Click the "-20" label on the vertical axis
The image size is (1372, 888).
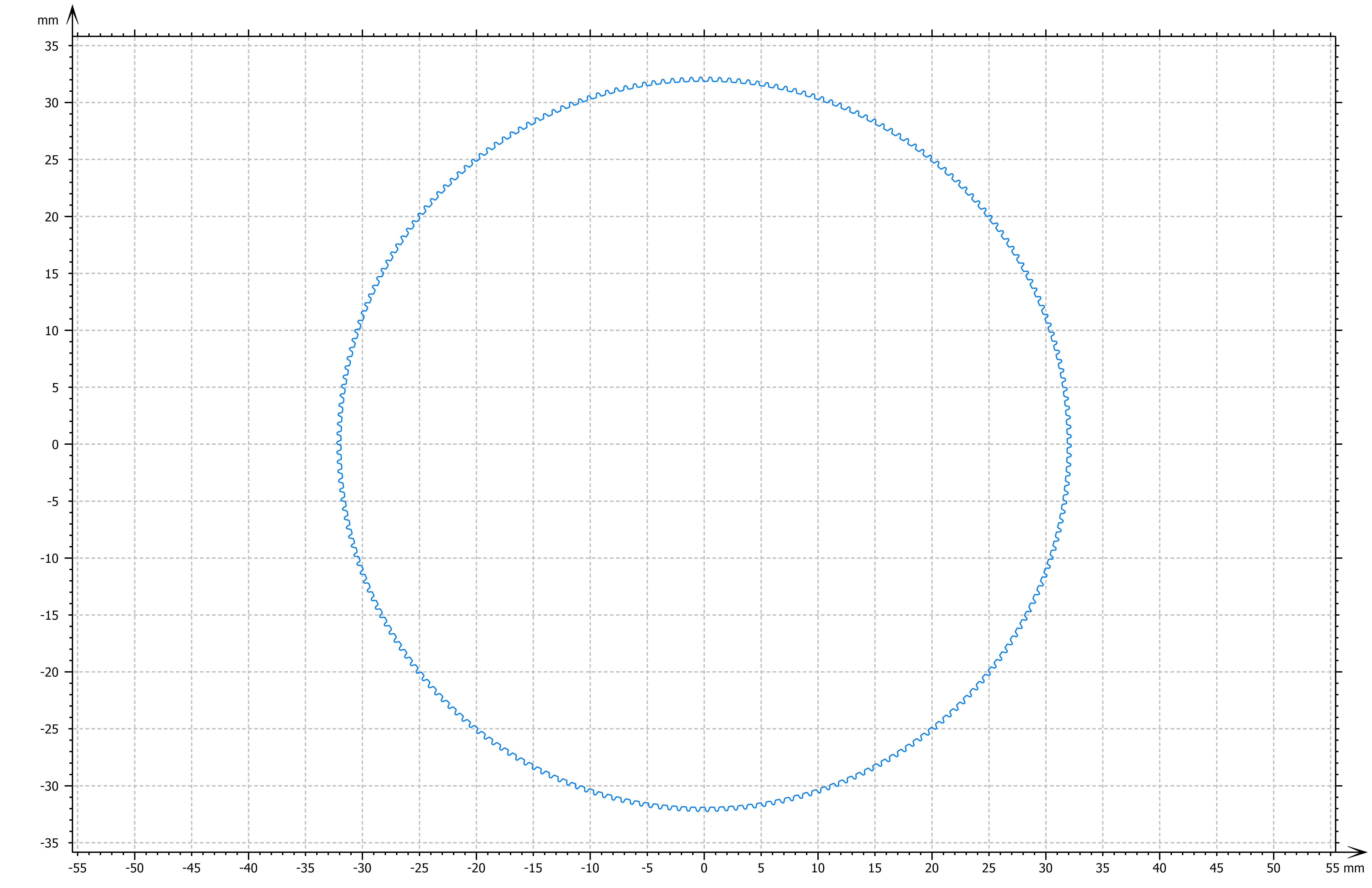tap(50, 673)
